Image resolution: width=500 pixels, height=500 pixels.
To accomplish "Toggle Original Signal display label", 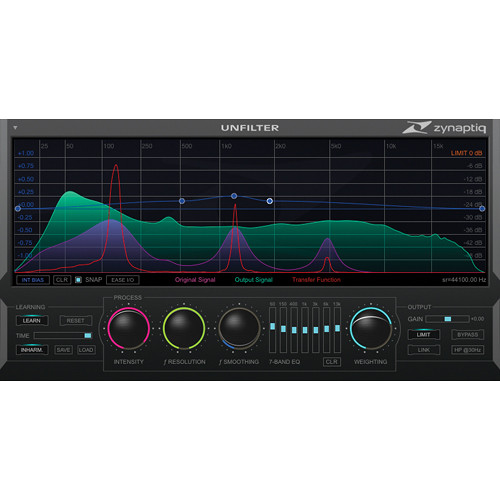I will pos(195,280).
